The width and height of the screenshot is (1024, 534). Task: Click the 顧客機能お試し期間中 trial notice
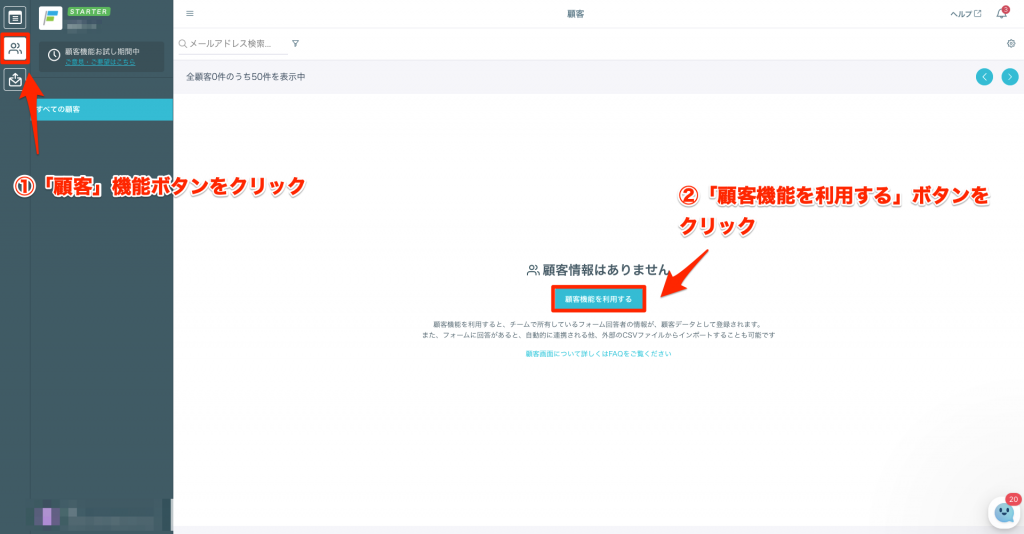[101, 51]
